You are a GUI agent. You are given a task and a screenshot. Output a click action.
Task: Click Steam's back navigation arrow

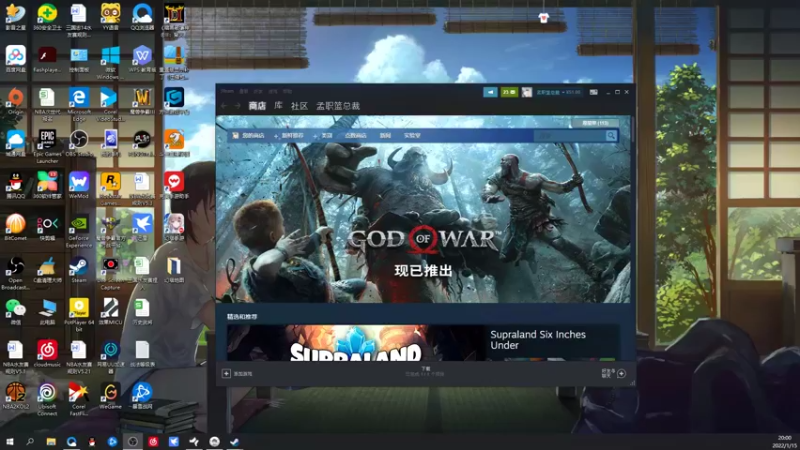tap(224, 106)
